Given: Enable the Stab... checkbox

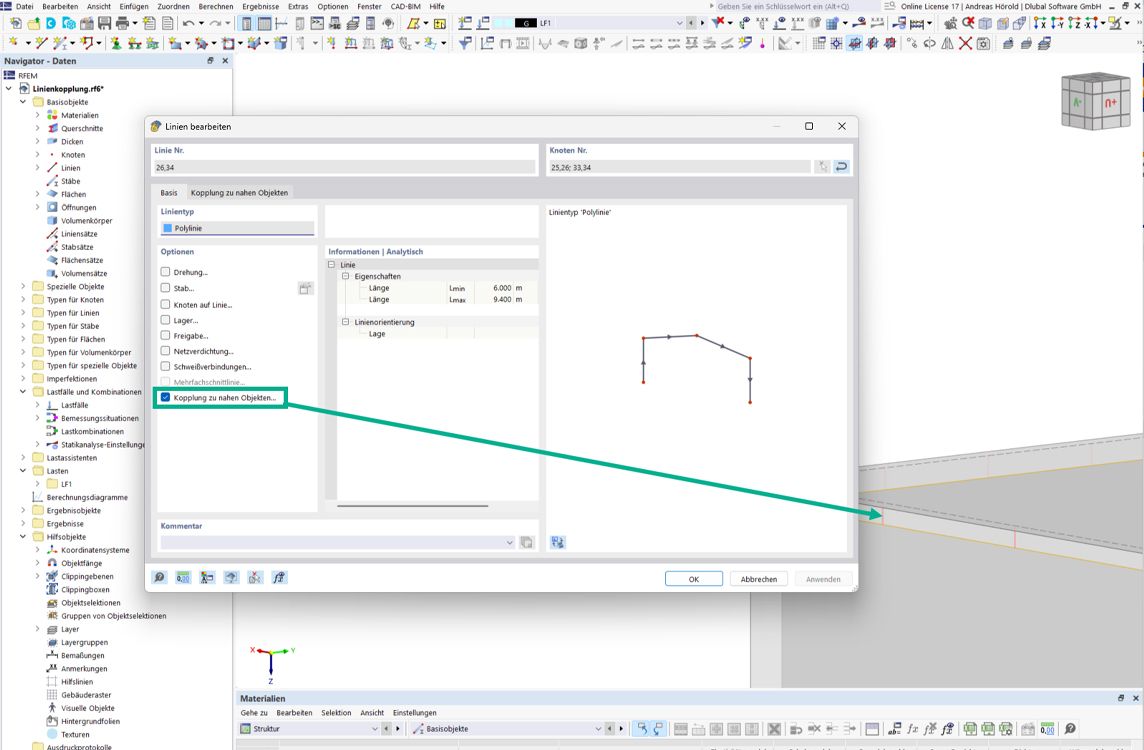Looking at the screenshot, I should [166, 288].
